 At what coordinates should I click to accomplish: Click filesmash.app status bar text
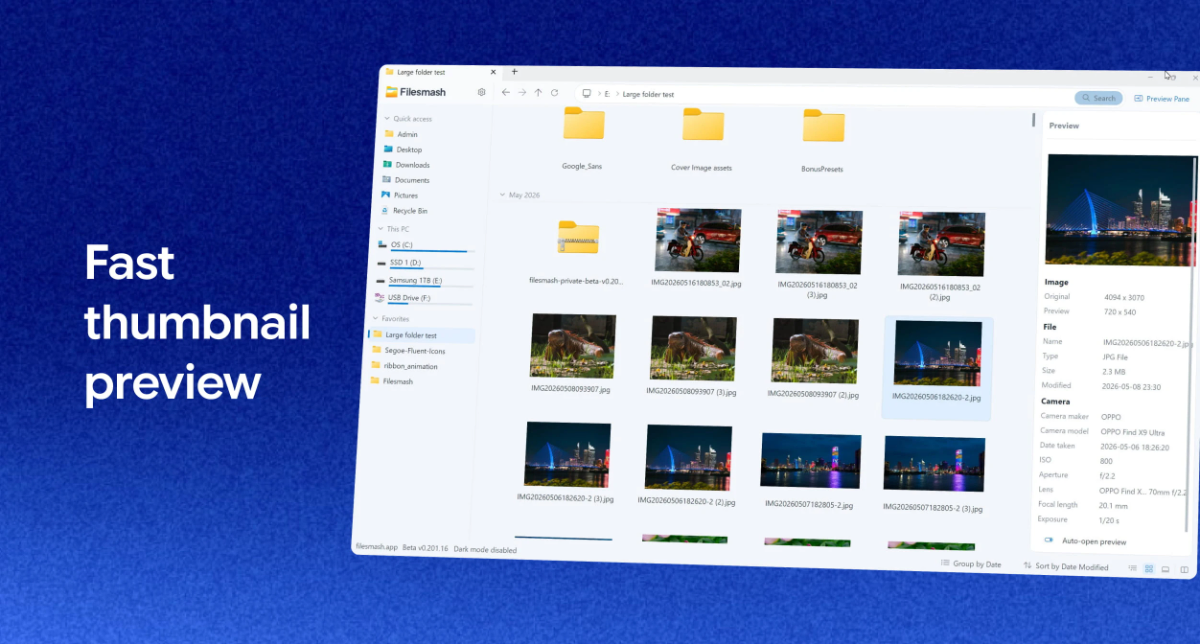click(x=376, y=547)
